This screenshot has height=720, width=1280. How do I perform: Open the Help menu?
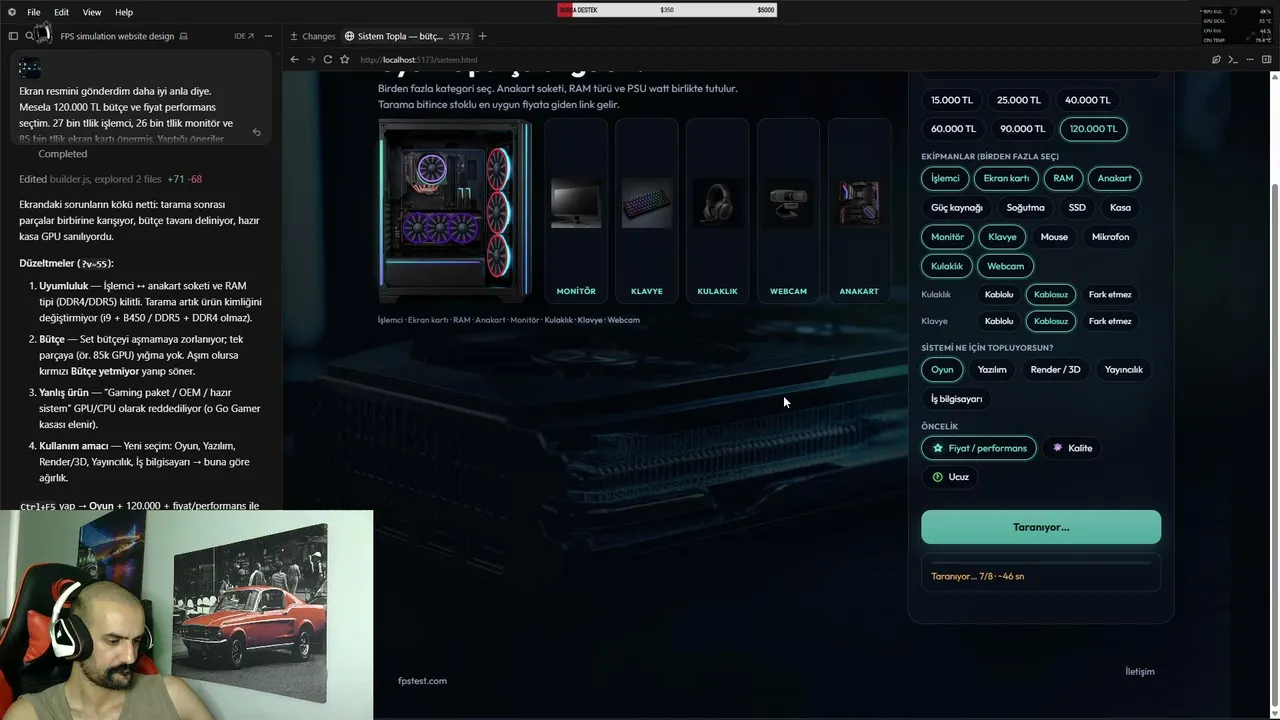point(124,12)
